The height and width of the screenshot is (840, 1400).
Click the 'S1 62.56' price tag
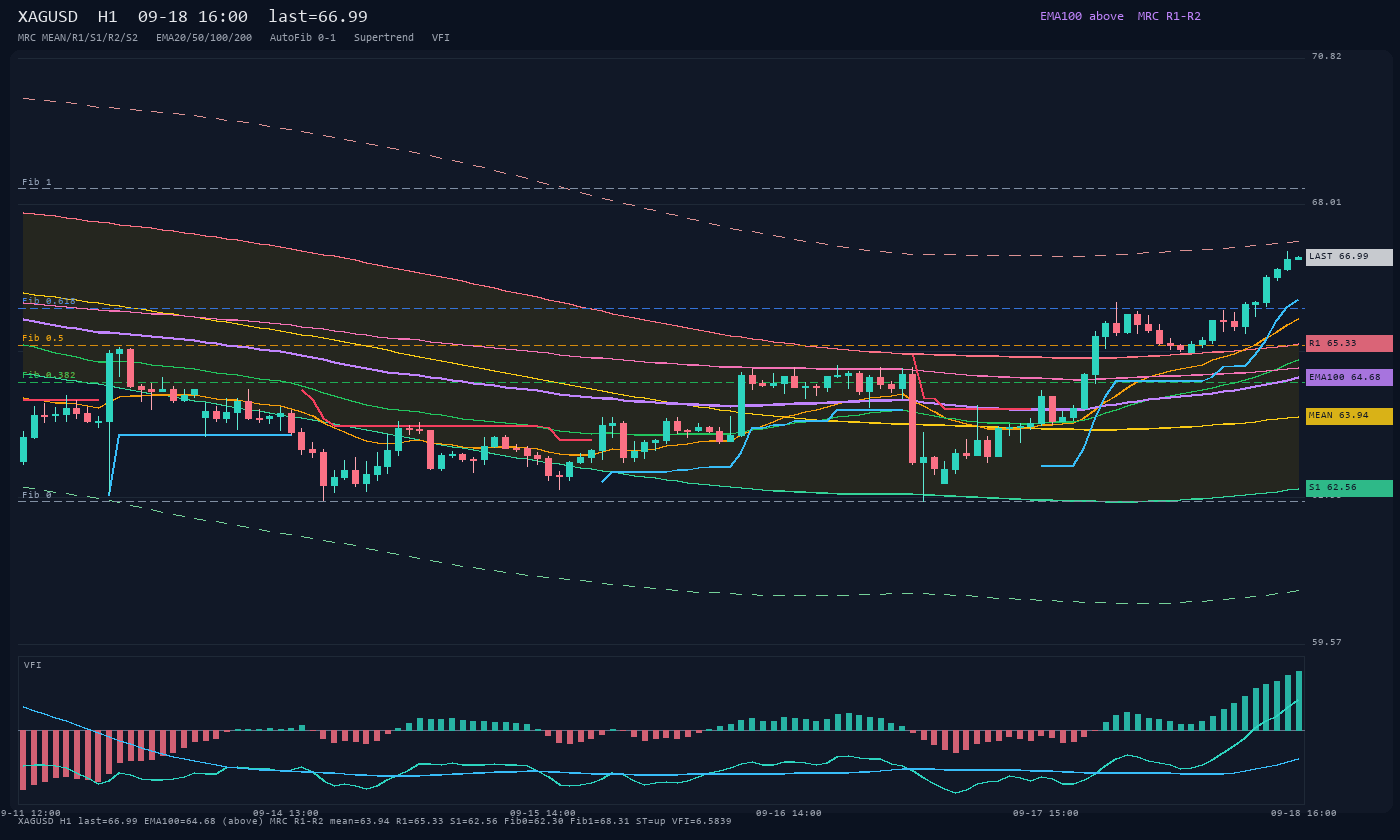(1349, 488)
